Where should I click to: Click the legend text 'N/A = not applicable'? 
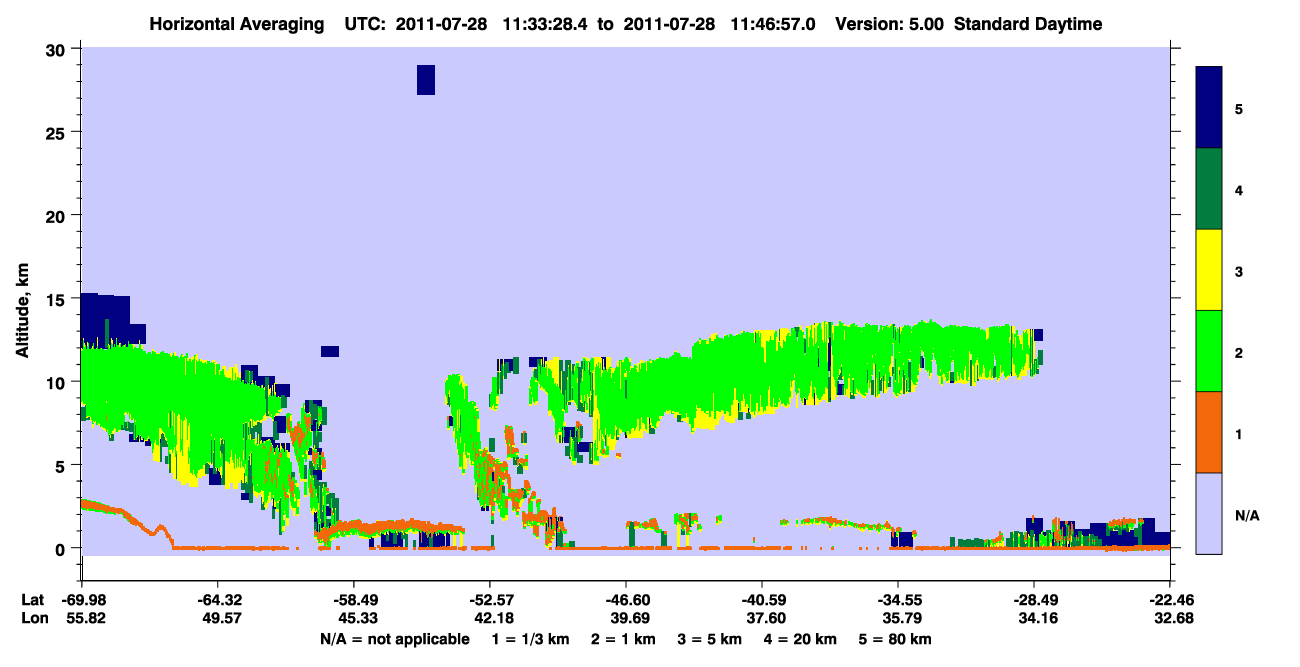point(394,640)
